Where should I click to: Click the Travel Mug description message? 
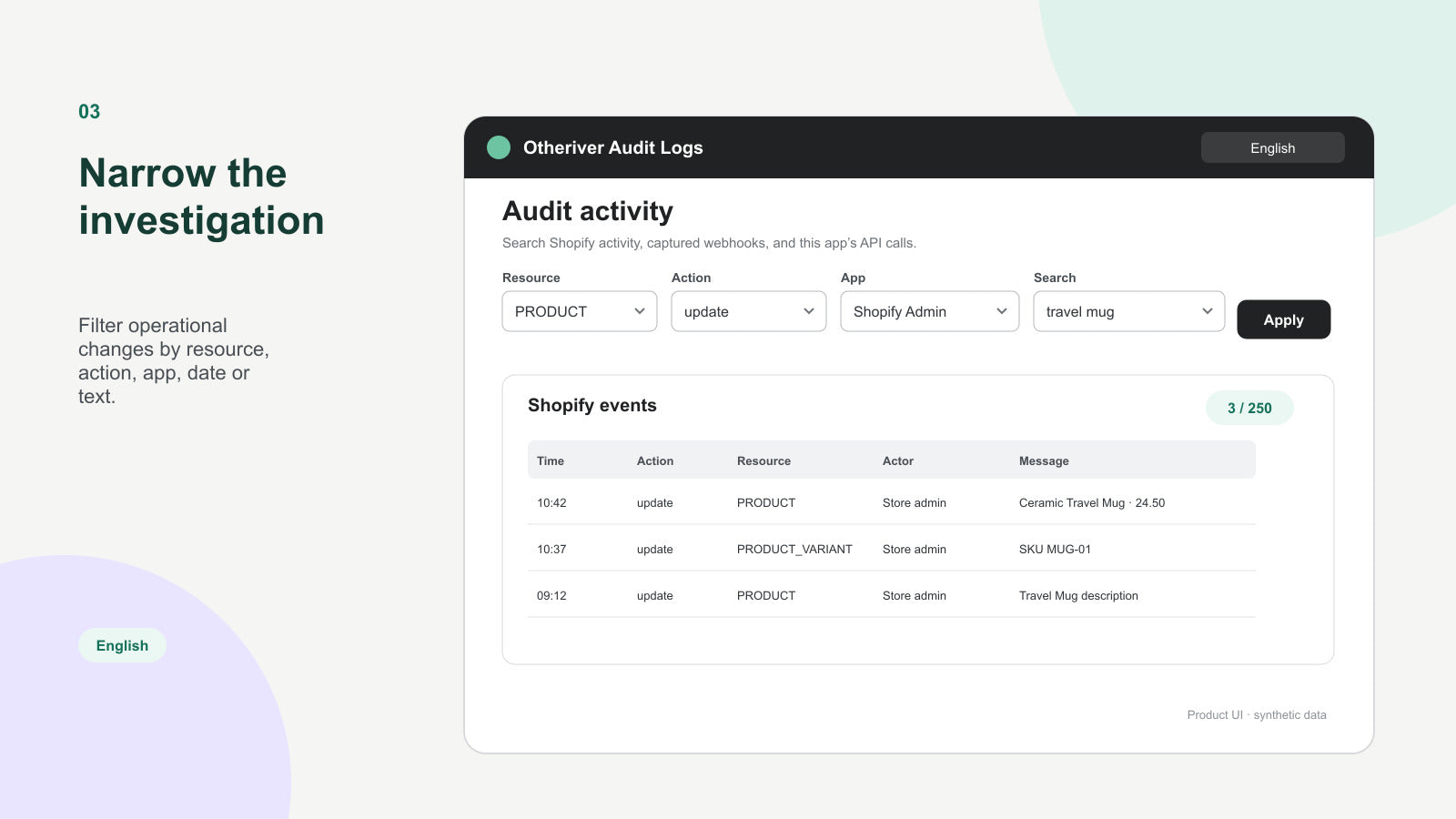click(x=1078, y=595)
